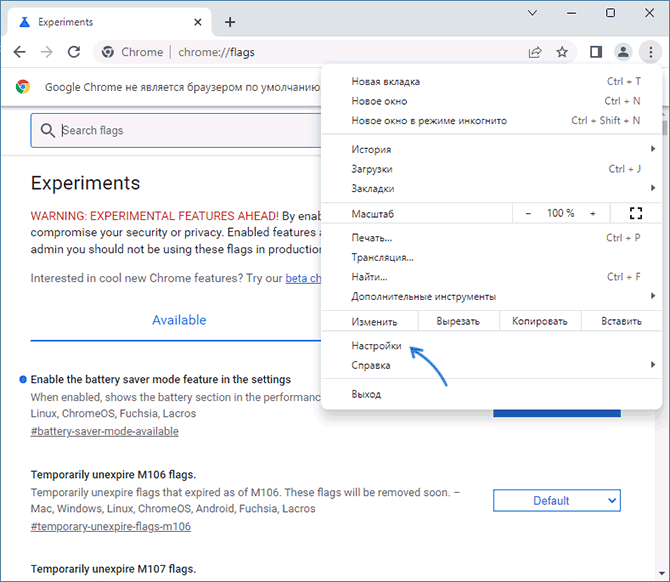Decrease zoom with minus button
This screenshot has height=582, width=670.
528,213
